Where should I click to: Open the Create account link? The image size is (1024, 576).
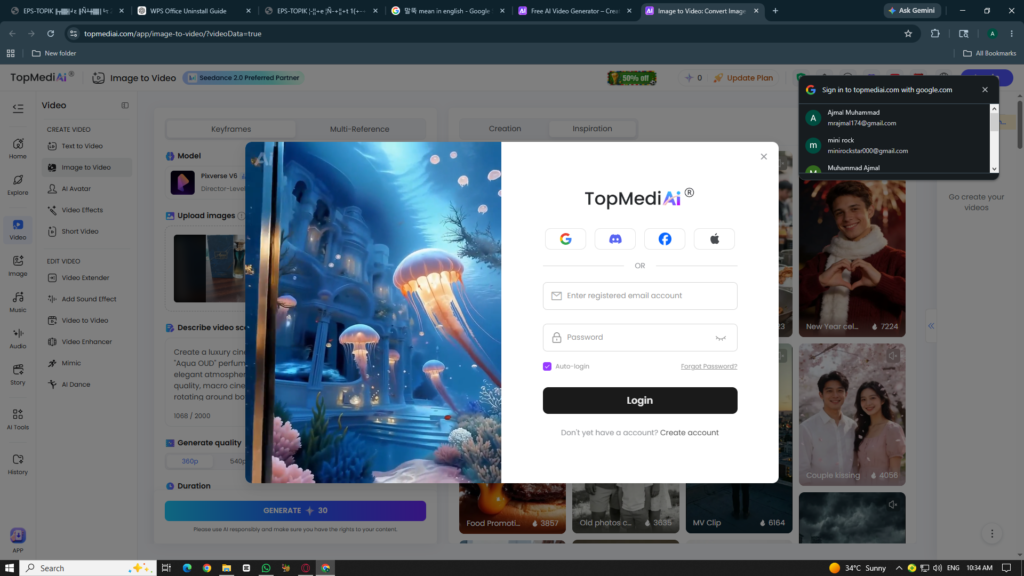tap(689, 432)
